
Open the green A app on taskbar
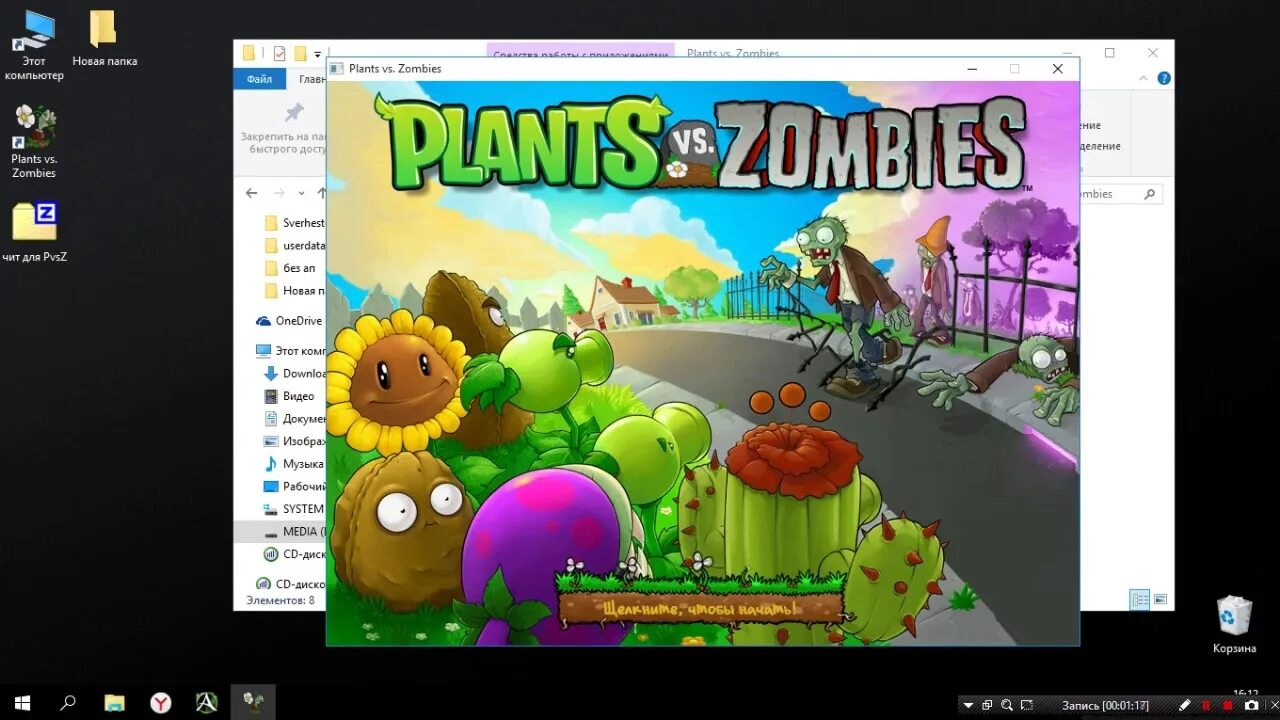207,702
